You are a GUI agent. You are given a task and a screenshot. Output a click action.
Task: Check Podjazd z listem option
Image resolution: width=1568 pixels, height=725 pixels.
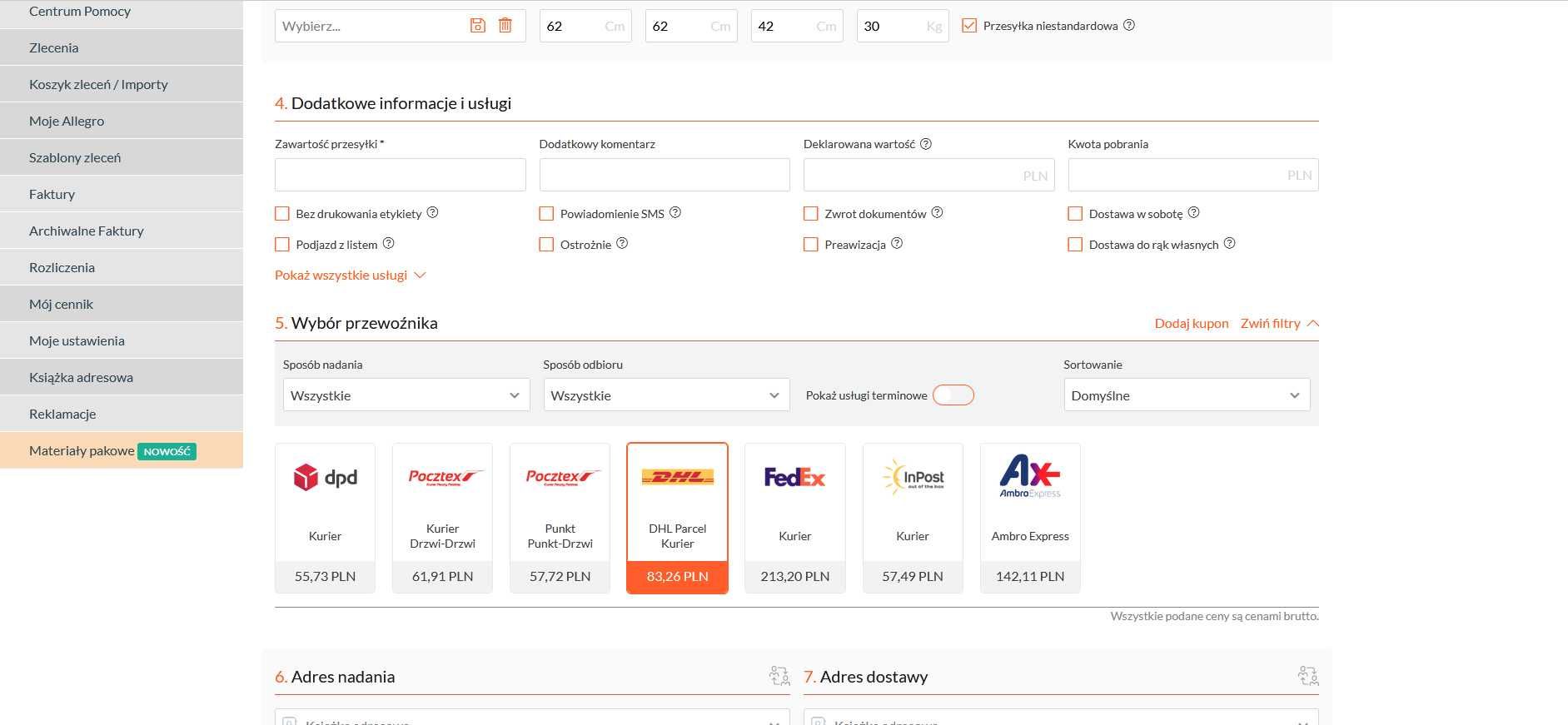[x=282, y=245]
